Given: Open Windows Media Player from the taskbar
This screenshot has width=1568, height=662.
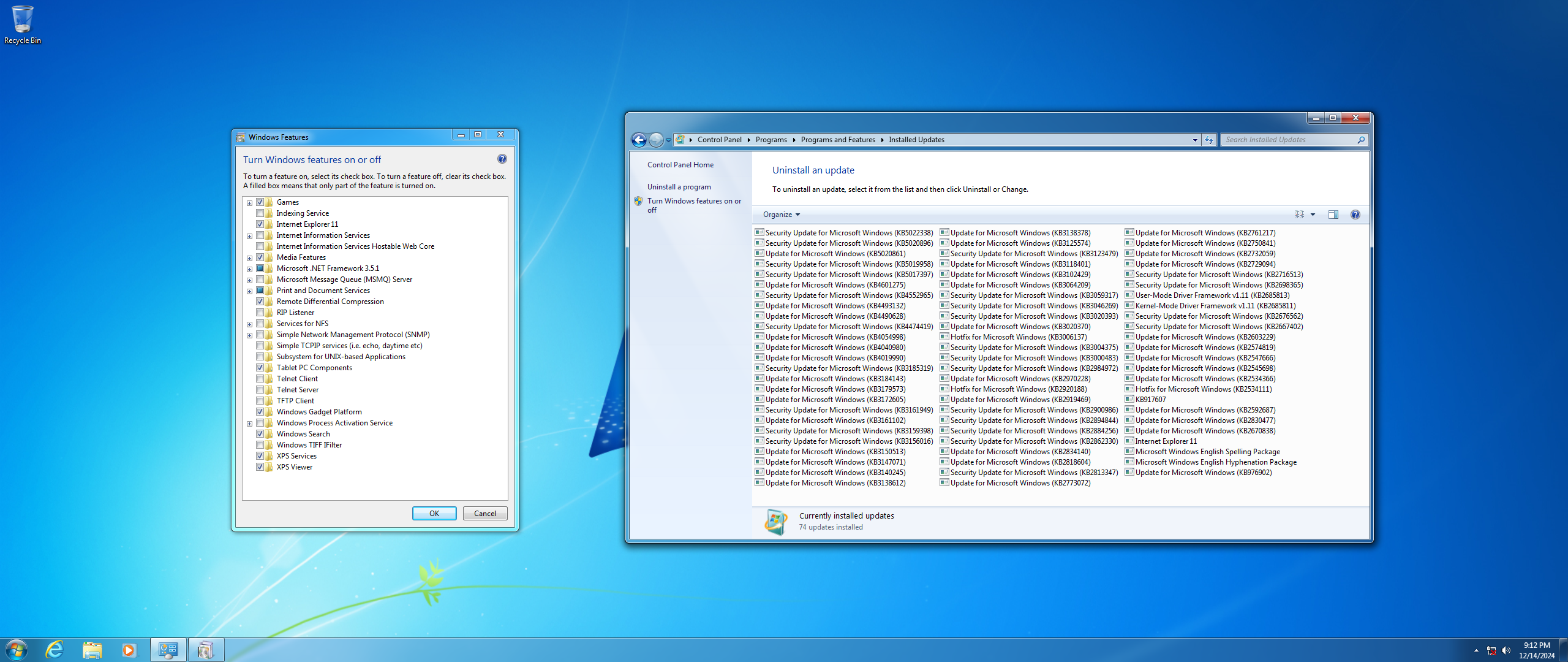Looking at the screenshot, I should pos(129,650).
